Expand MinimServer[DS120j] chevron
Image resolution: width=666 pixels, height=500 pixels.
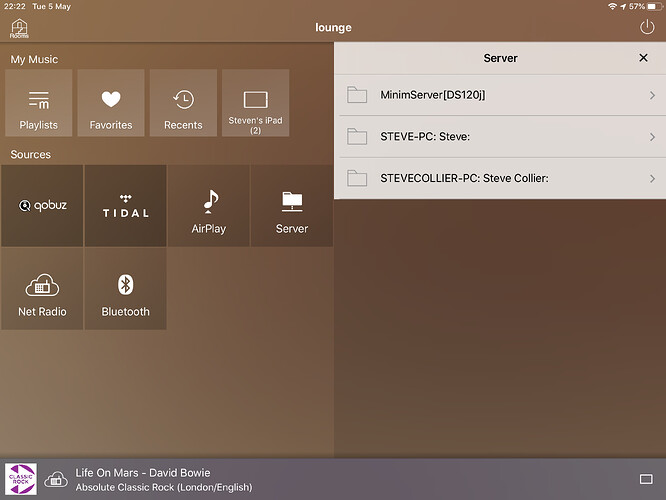click(x=652, y=95)
